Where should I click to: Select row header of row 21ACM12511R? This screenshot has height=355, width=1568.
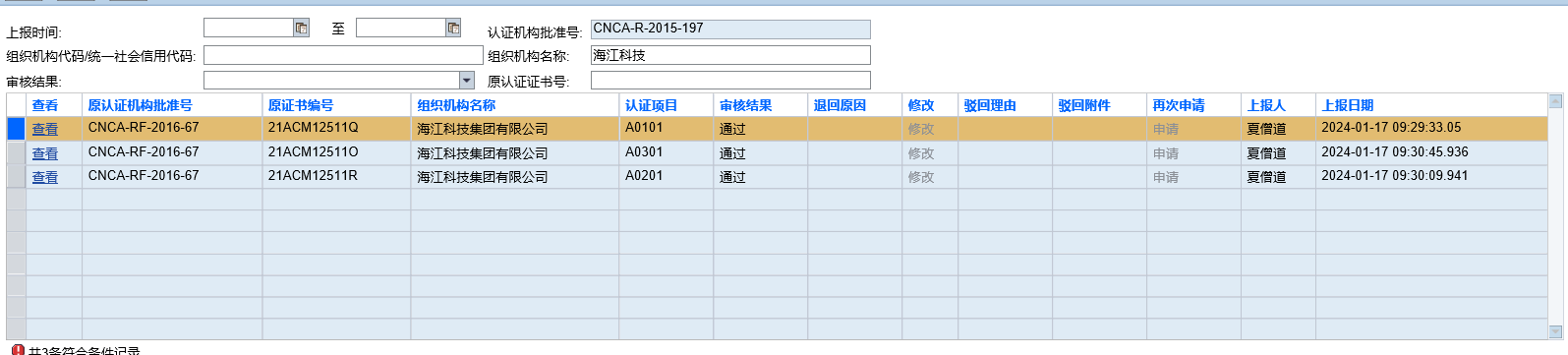pos(16,176)
